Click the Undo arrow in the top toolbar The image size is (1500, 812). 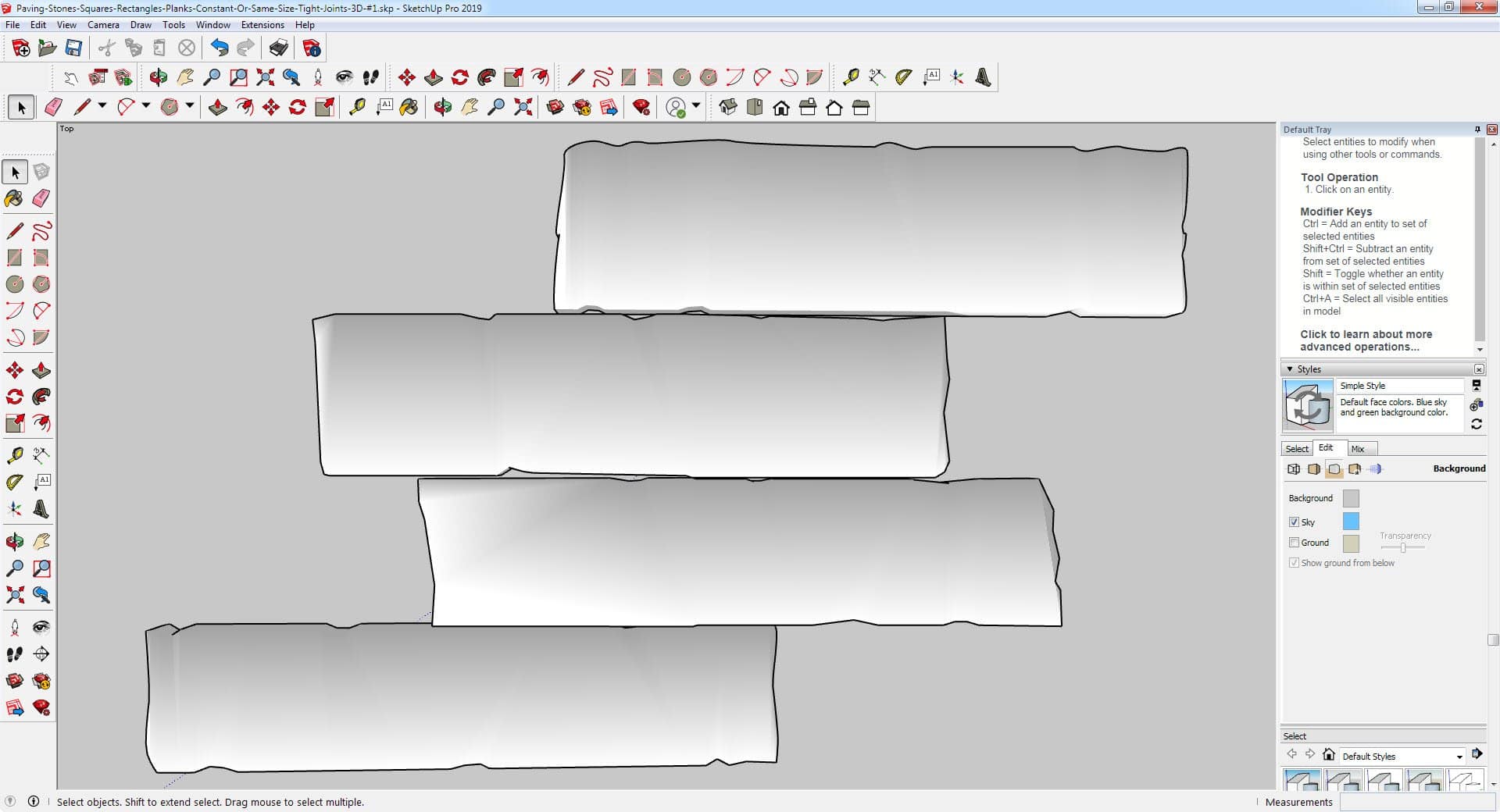tap(220, 48)
